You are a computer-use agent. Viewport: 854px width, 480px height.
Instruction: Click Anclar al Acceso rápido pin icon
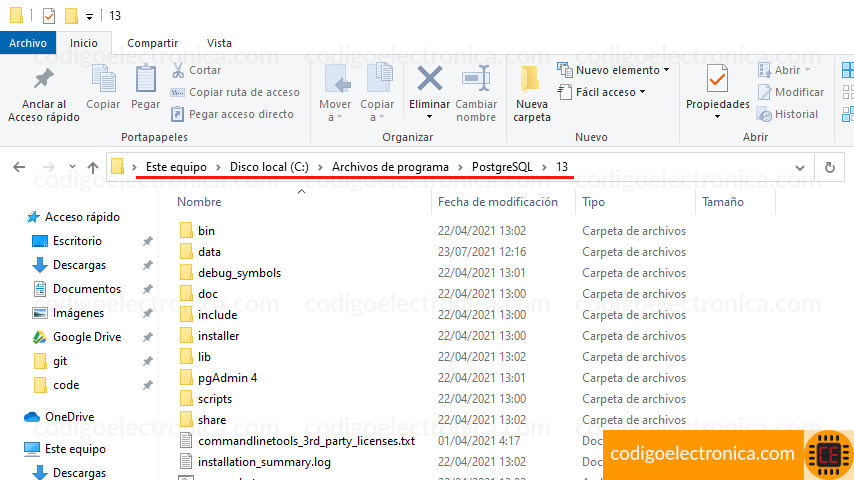point(43,79)
